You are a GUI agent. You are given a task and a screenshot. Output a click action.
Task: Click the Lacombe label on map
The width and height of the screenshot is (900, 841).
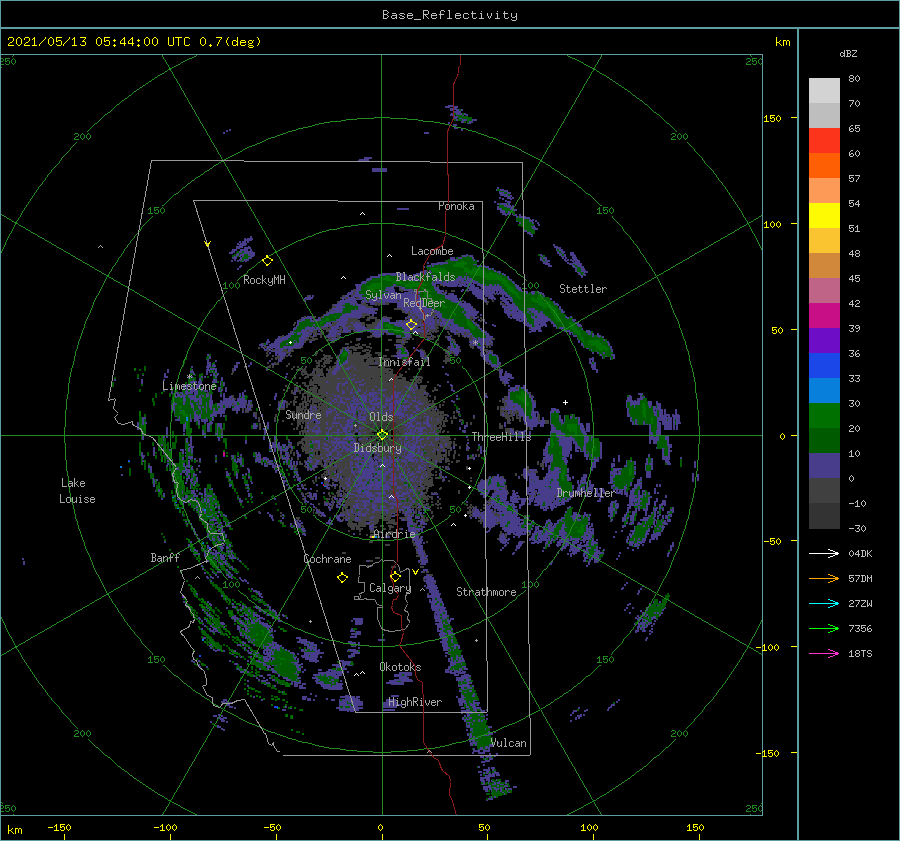click(432, 251)
